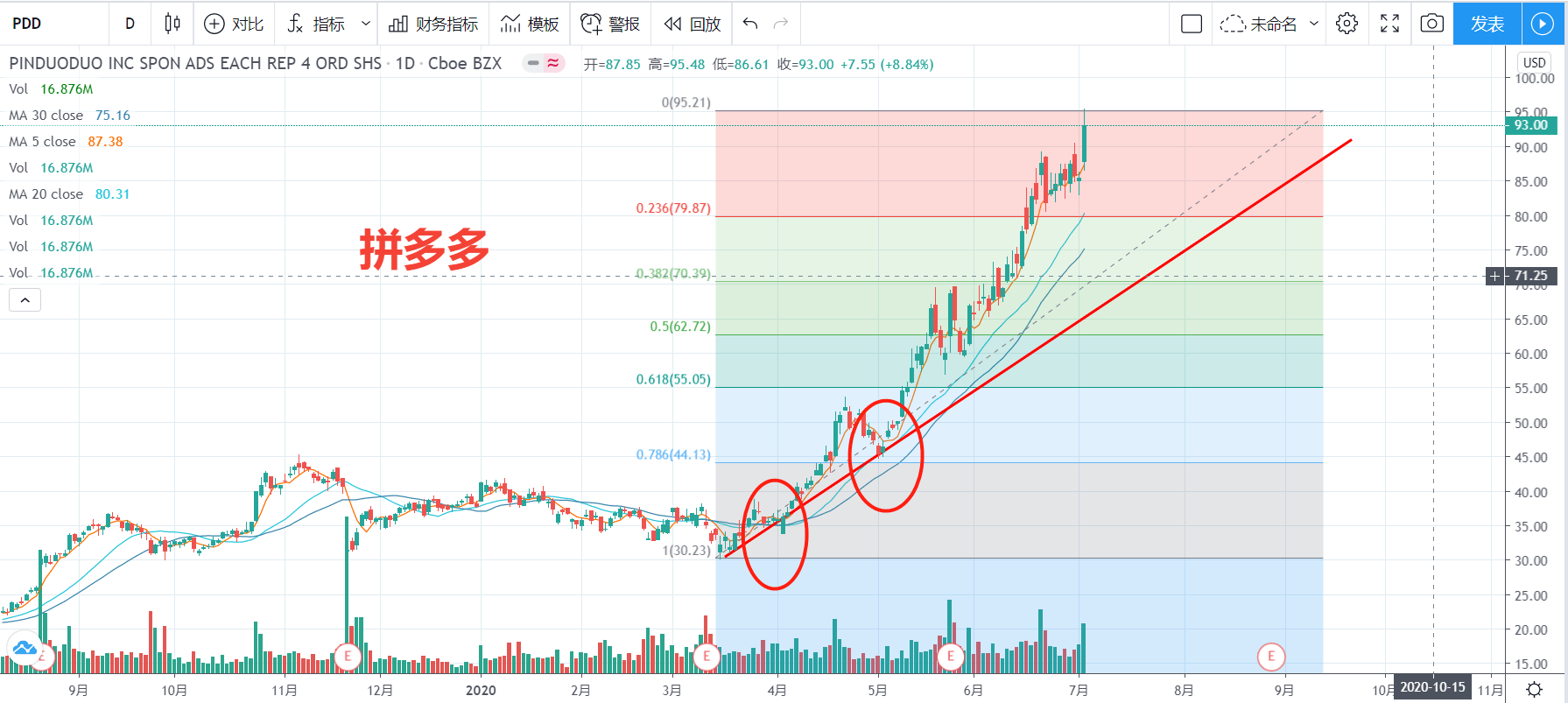Open the candlestick chart style selector
This screenshot has width=1568, height=703.
coord(172,24)
